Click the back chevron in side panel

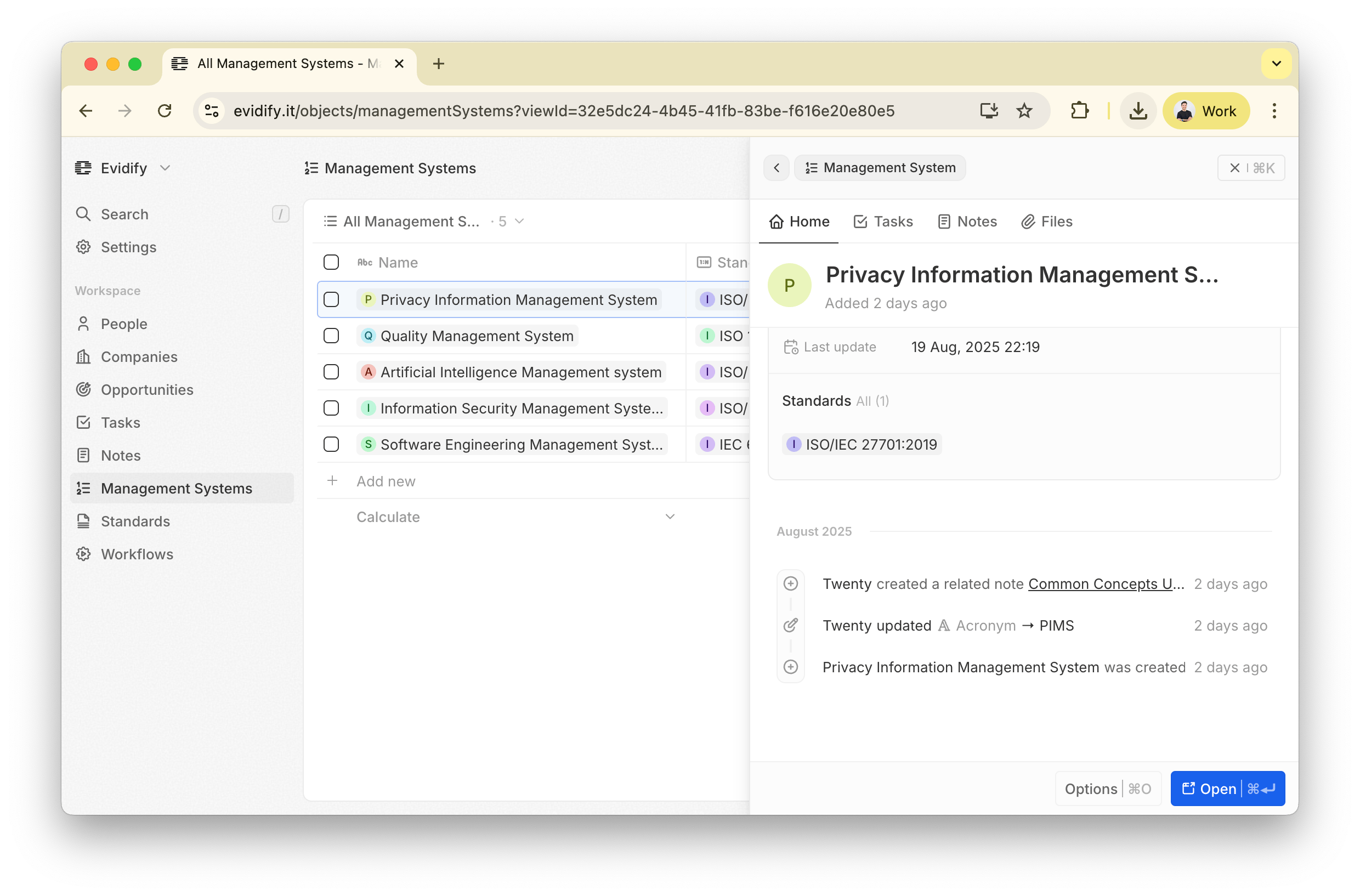coord(776,168)
